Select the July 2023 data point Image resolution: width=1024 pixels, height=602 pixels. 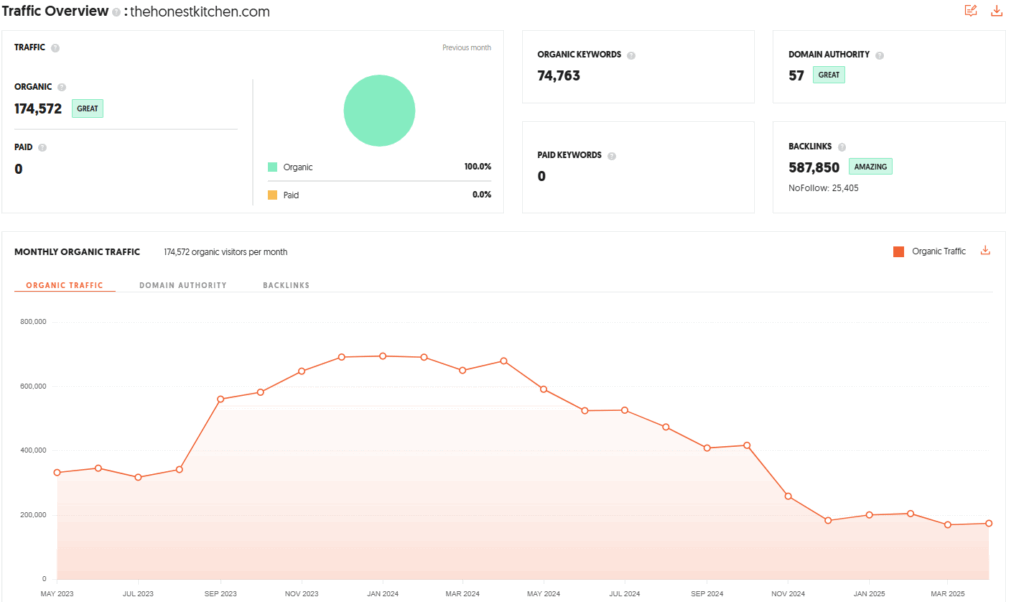138,477
